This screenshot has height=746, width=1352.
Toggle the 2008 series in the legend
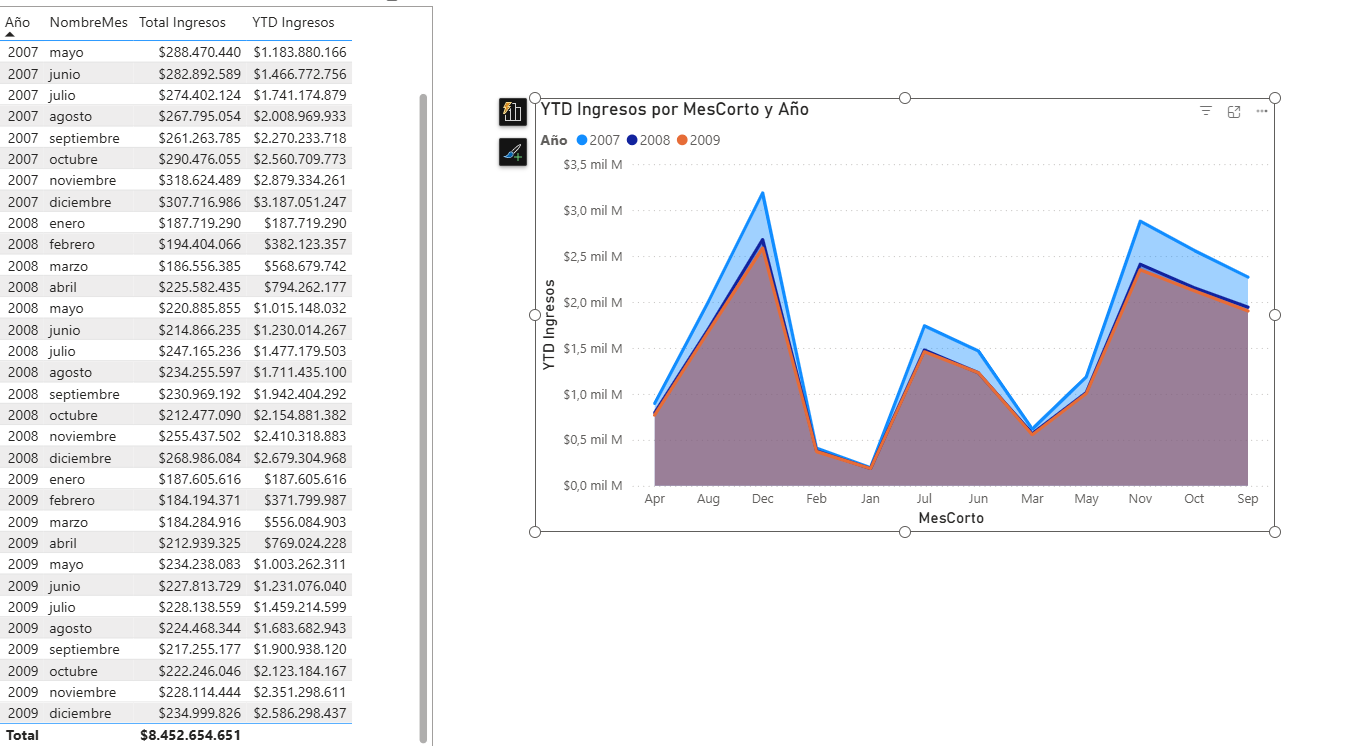[x=648, y=140]
